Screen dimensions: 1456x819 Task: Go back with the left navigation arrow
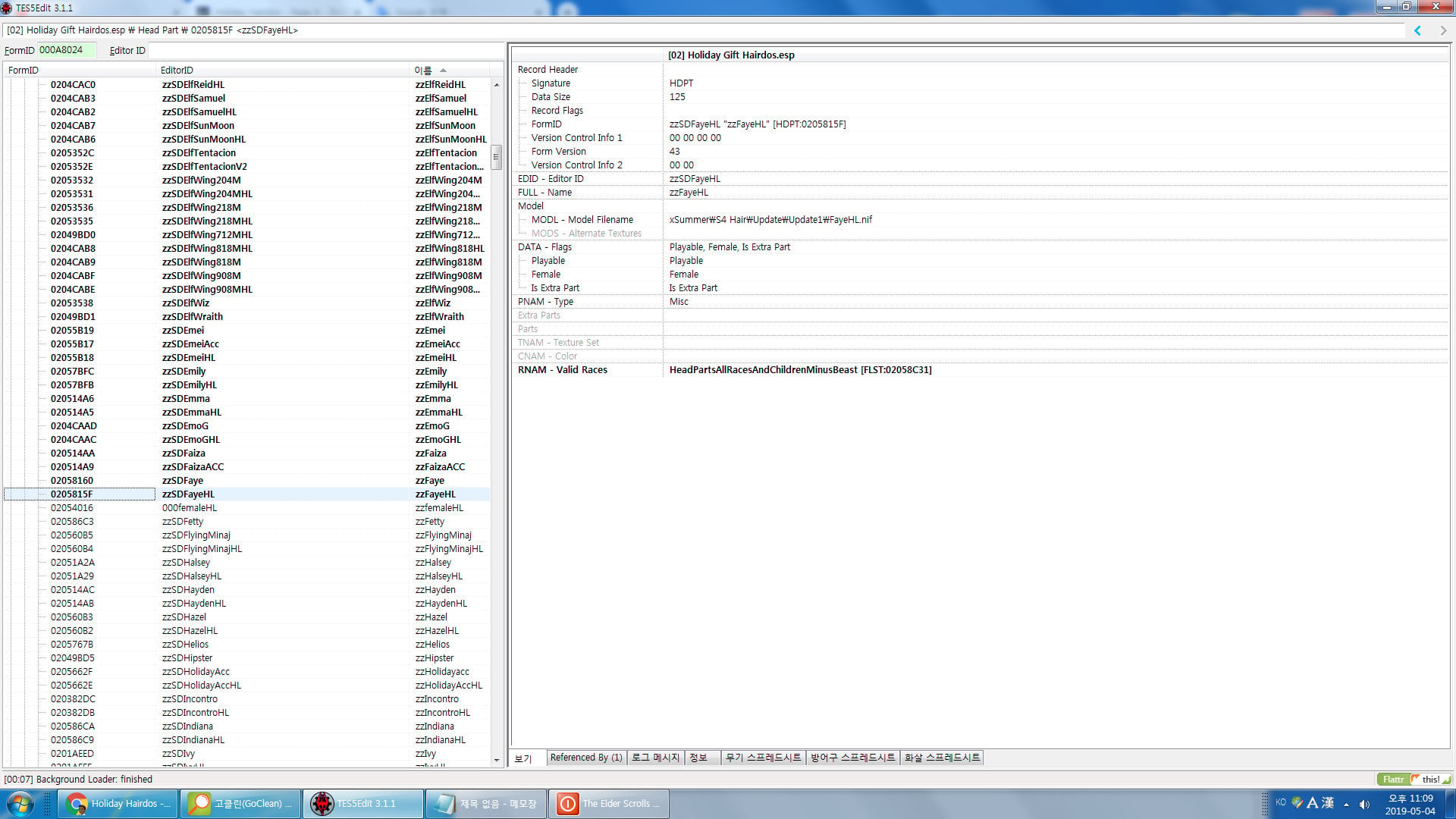coord(1417,30)
